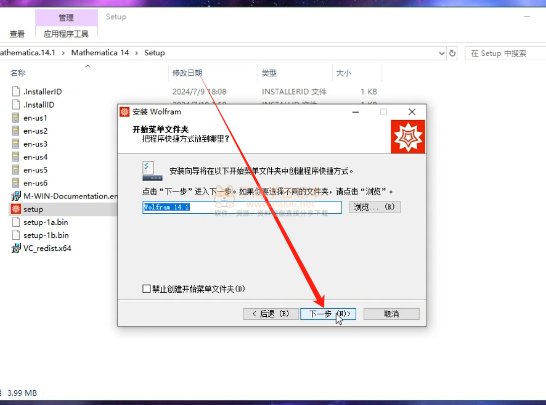Click the Browse button for folder

[x=375, y=207]
